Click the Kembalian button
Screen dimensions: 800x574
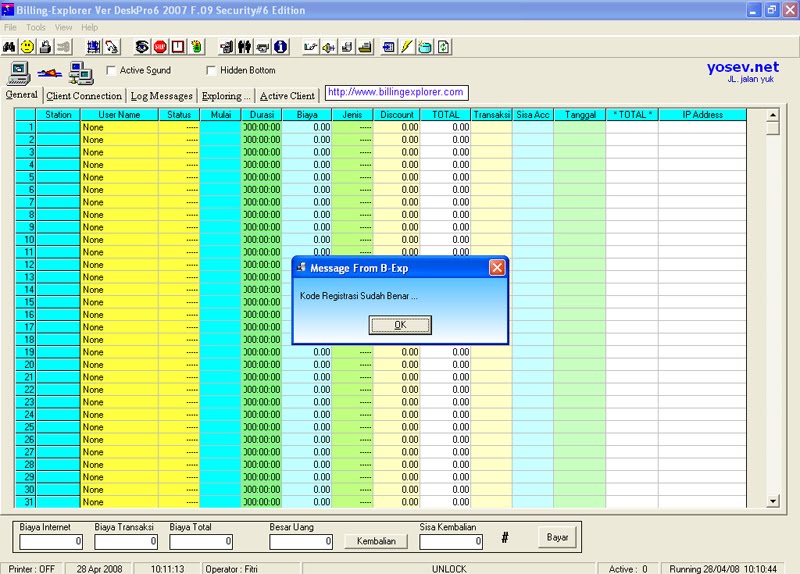coord(376,541)
